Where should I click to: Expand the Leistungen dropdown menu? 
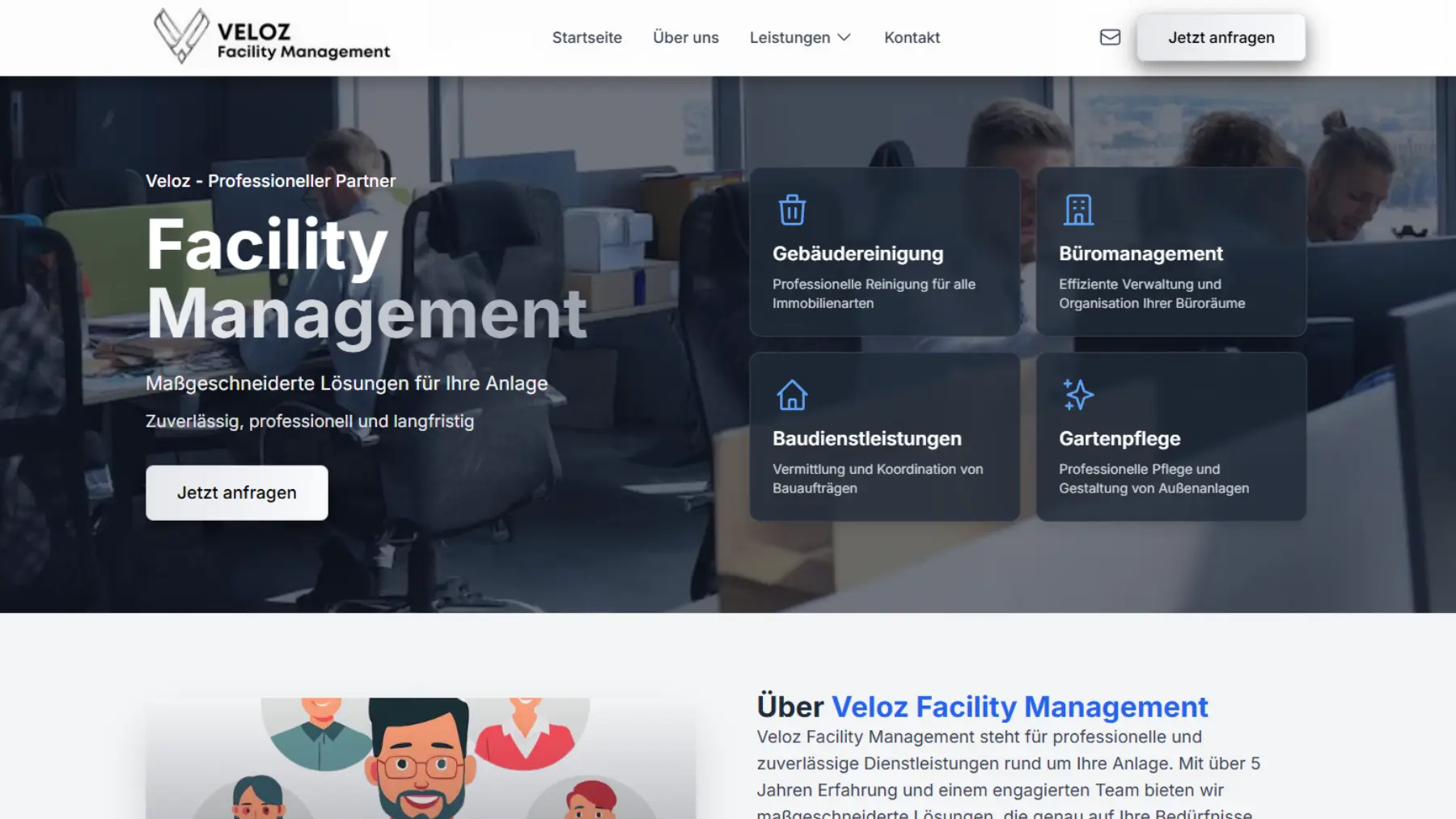[790, 37]
